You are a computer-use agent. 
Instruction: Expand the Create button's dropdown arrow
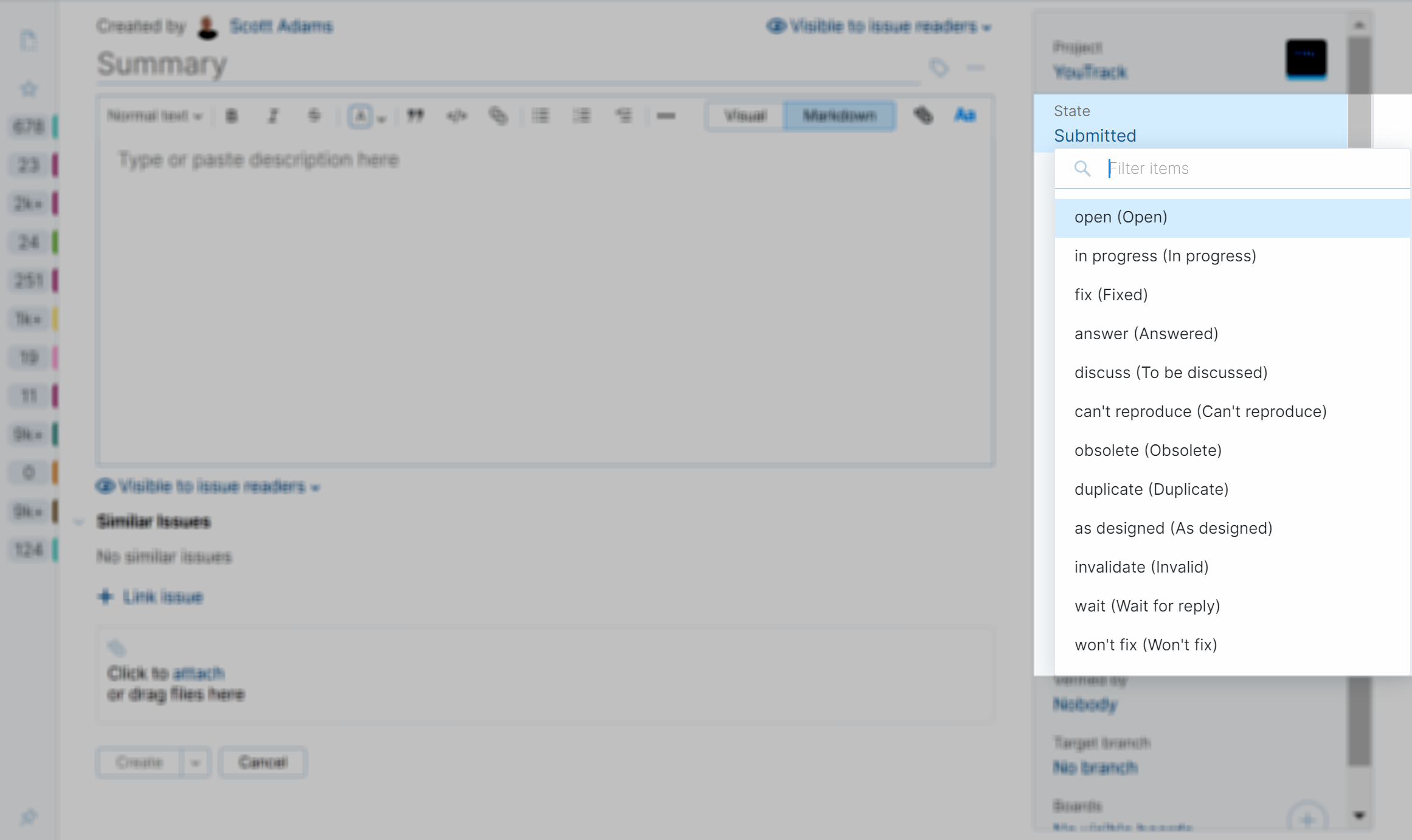click(x=196, y=762)
